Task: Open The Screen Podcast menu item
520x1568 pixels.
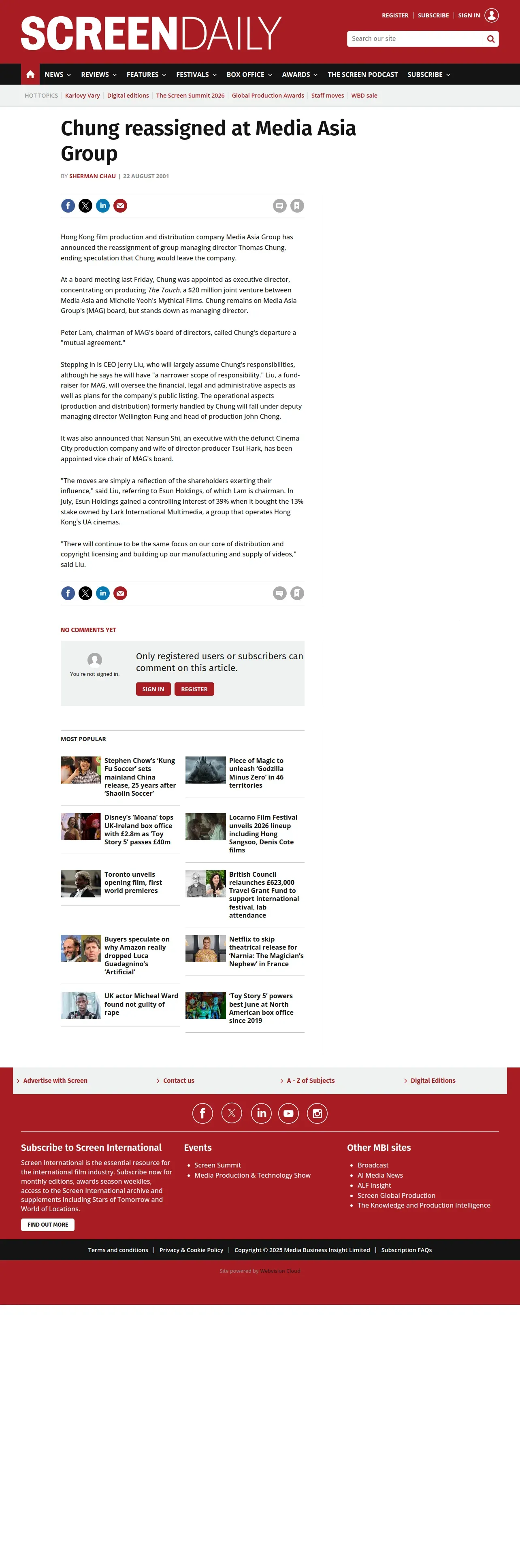Action: (x=363, y=74)
